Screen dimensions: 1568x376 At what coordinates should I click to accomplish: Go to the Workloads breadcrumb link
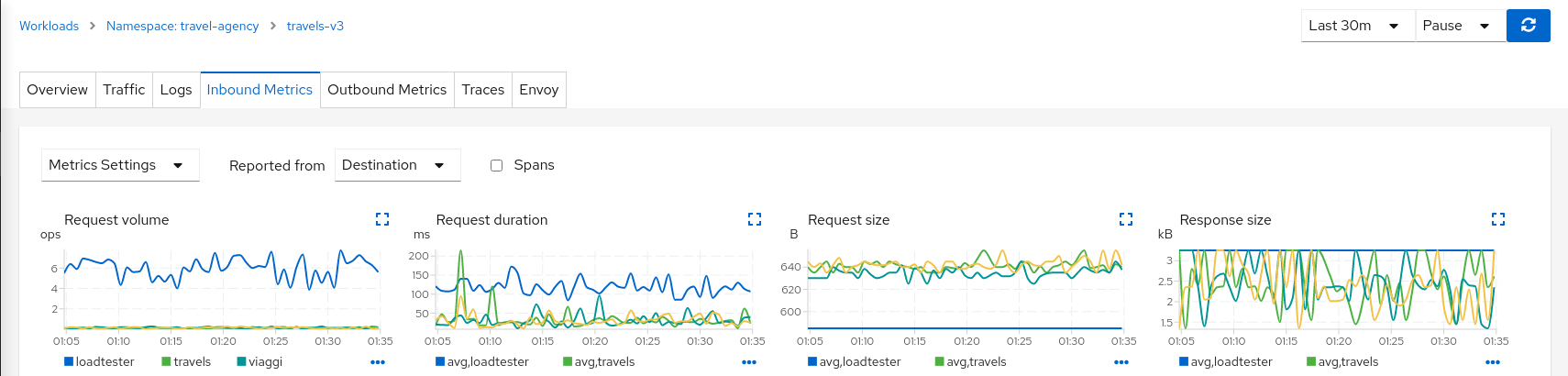[x=49, y=26]
